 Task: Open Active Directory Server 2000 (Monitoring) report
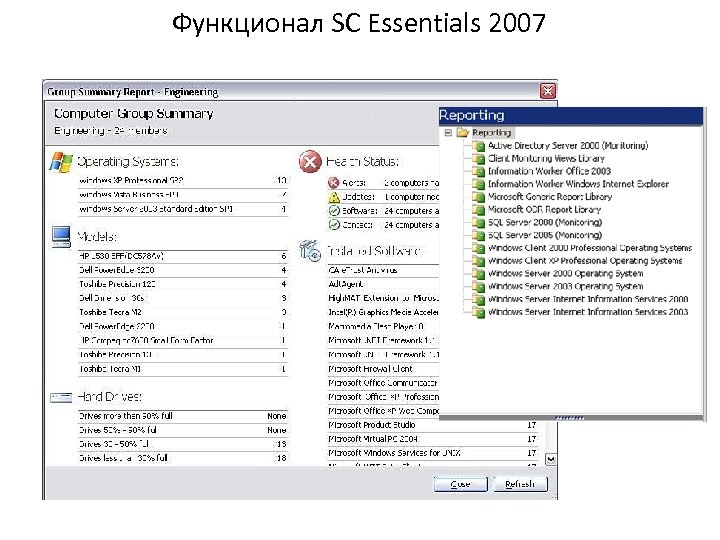click(568, 146)
